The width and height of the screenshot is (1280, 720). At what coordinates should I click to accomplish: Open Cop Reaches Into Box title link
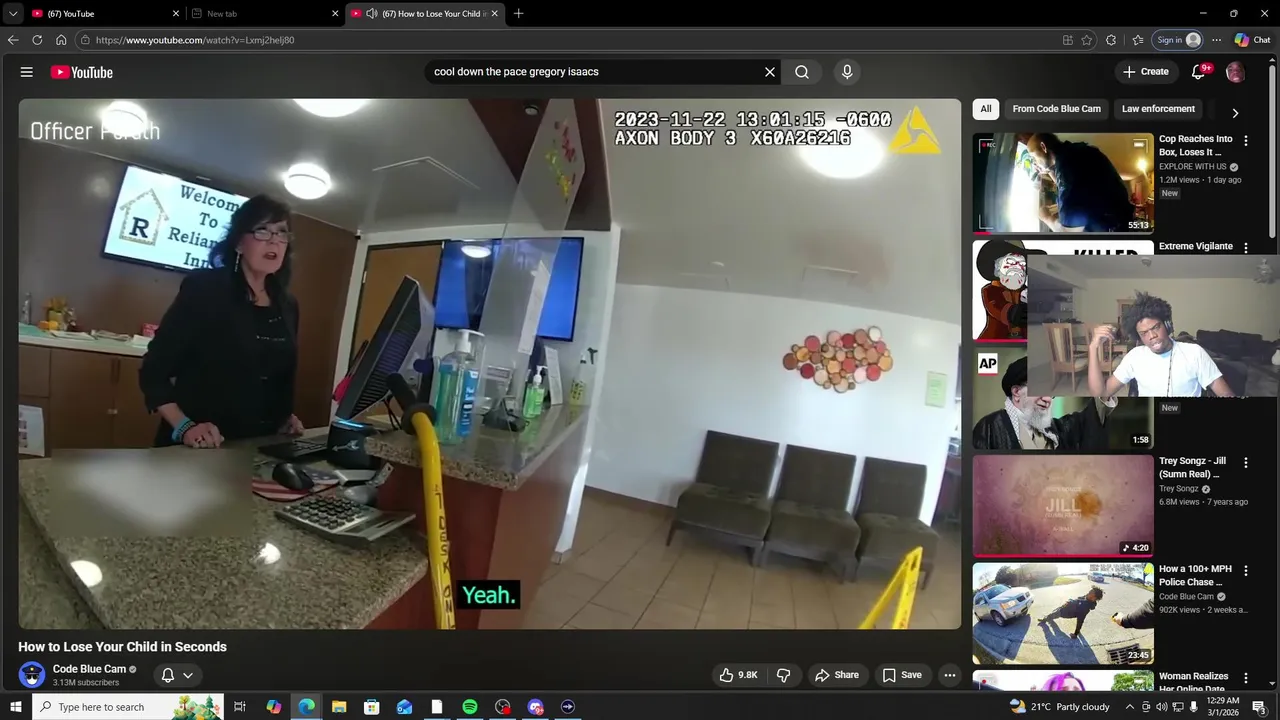click(x=1195, y=145)
